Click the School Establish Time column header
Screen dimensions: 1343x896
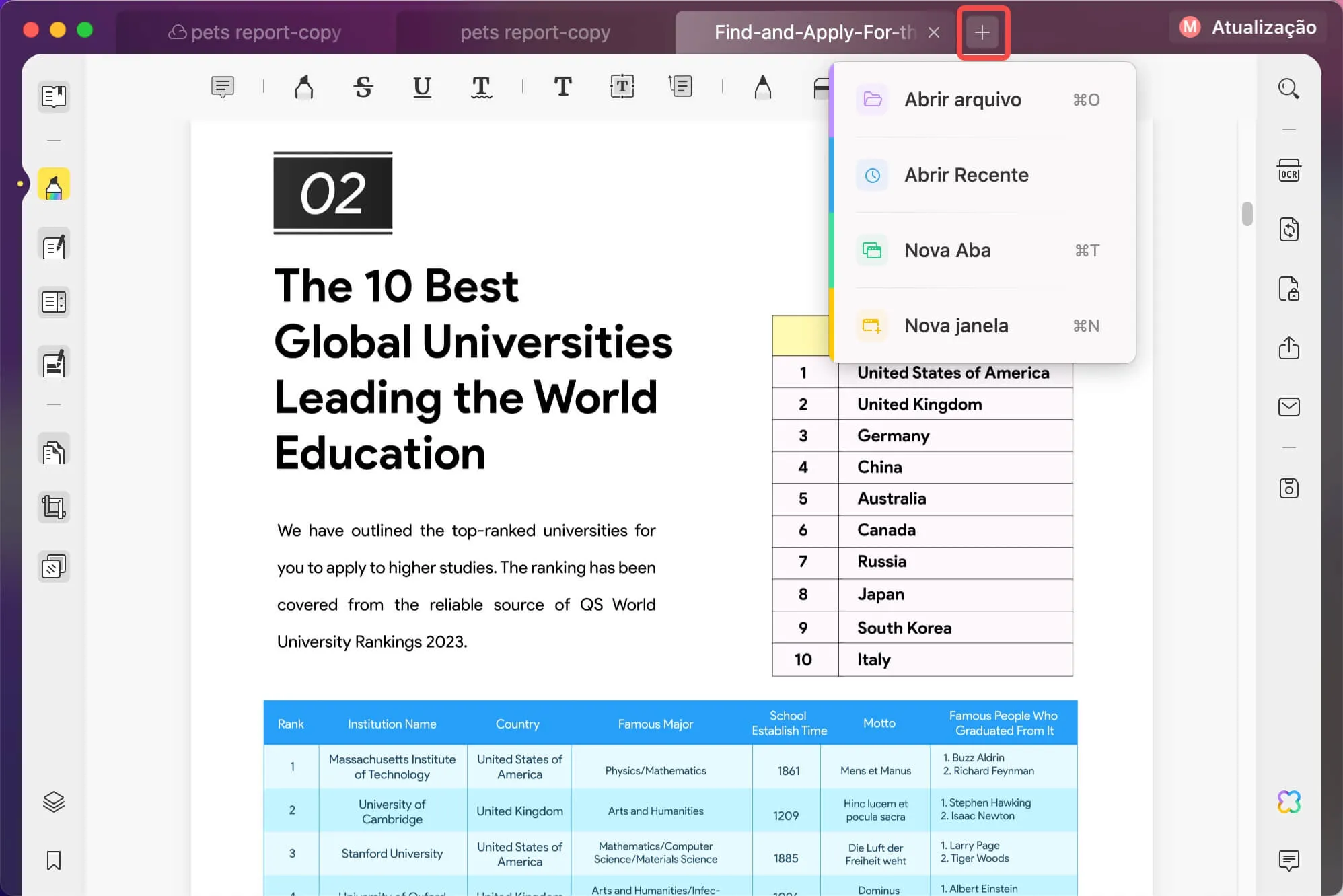789,723
